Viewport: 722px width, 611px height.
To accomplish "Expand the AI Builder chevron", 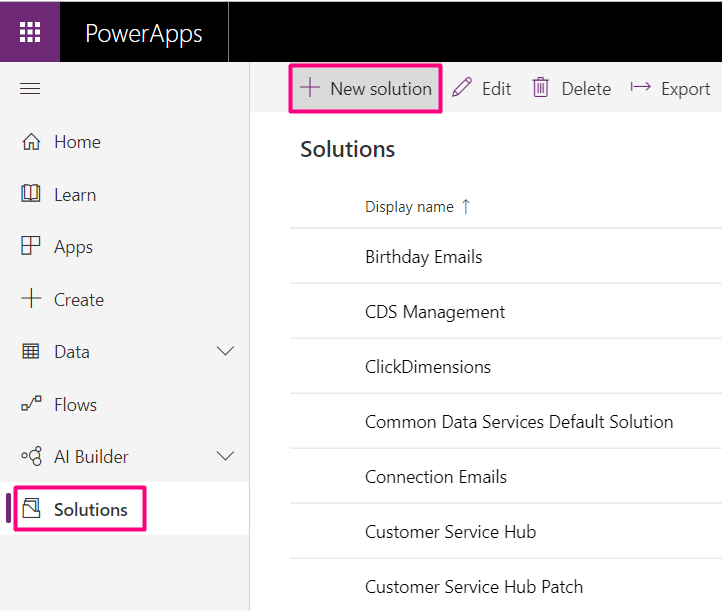I will click(x=225, y=456).
